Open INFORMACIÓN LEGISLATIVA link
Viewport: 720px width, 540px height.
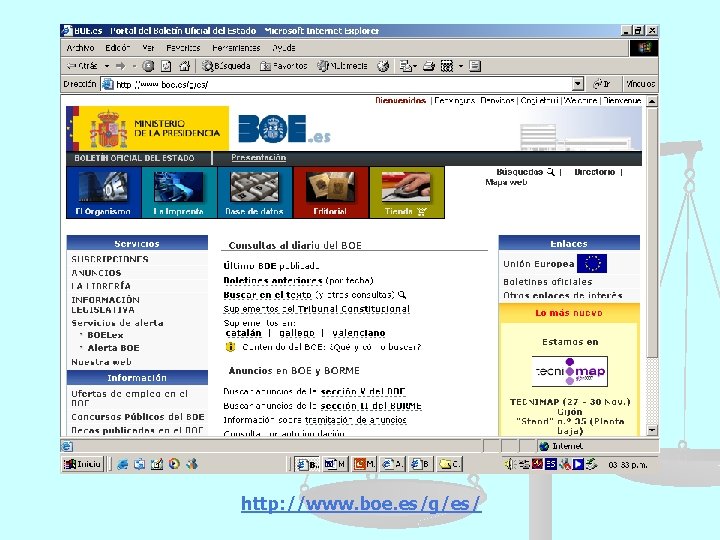pos(105,304)
